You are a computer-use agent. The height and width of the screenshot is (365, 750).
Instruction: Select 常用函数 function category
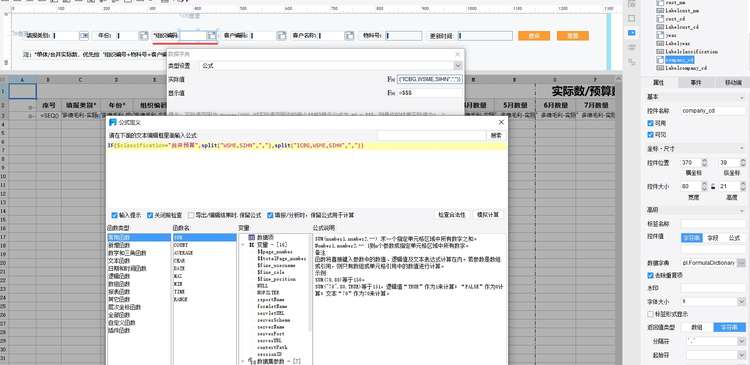139,237
